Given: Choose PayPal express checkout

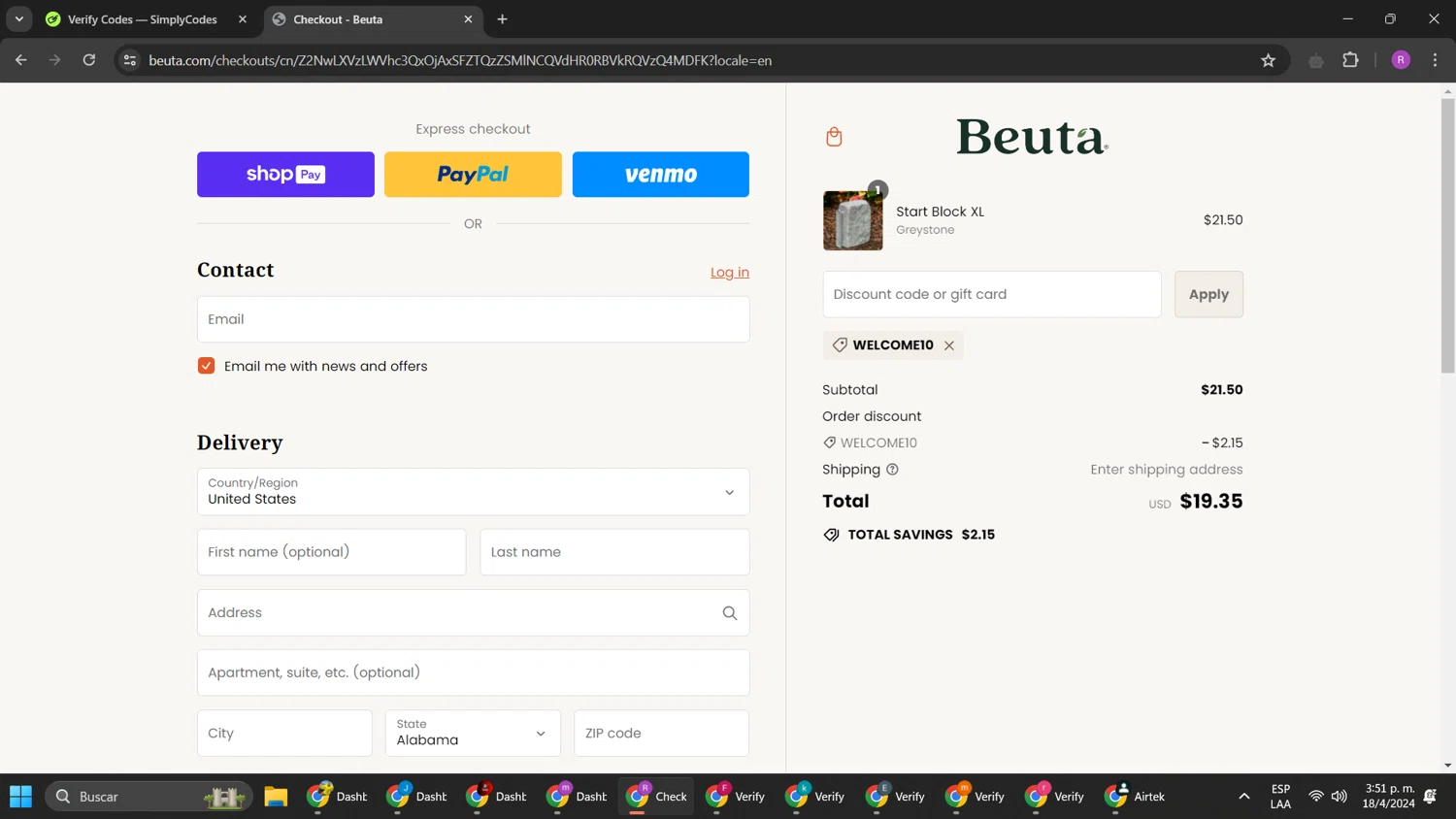Looking at the screenshot, I should coord(473,175).
